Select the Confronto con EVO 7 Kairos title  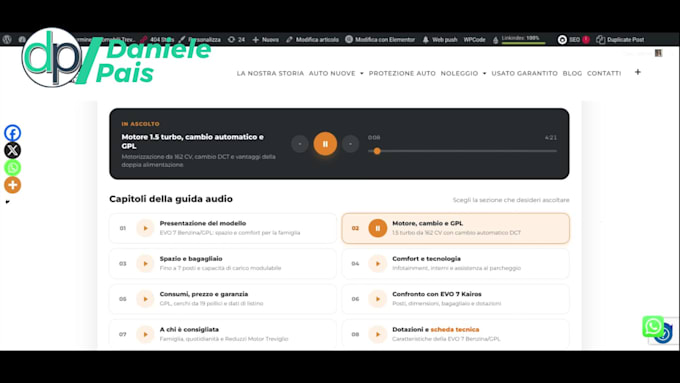[437, 294]
